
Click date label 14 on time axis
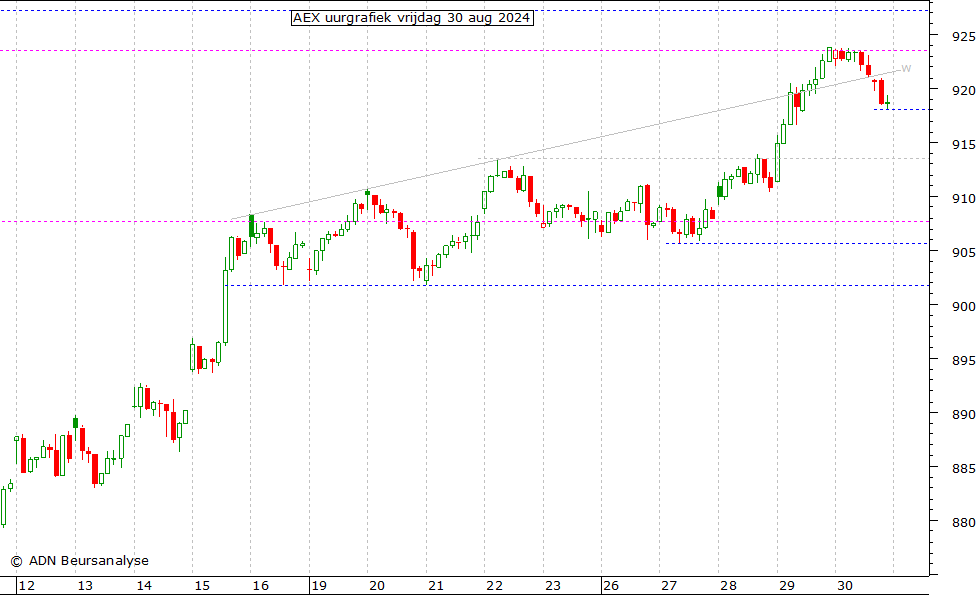pyautogui.click(x=144, y=586)
